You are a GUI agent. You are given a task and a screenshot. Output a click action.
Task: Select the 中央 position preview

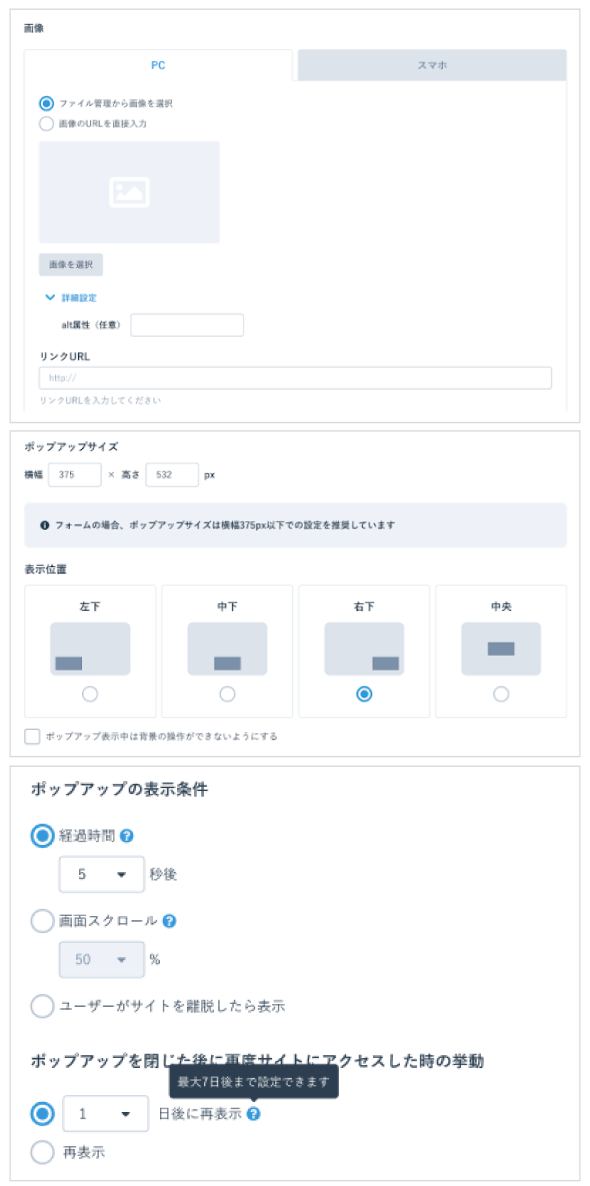(501, 649)
